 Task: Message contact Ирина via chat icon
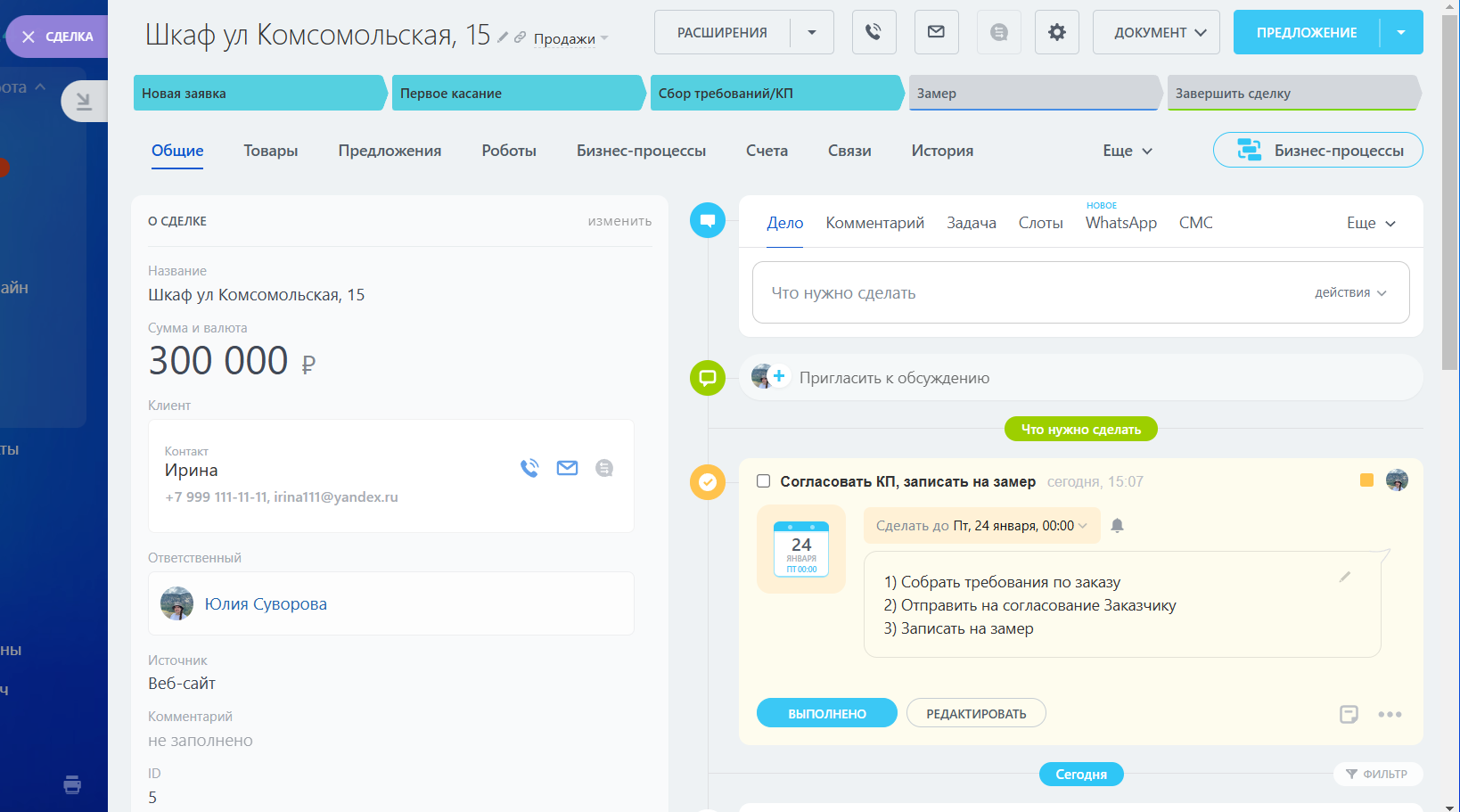pyautogui.click(x=604, y=468)
